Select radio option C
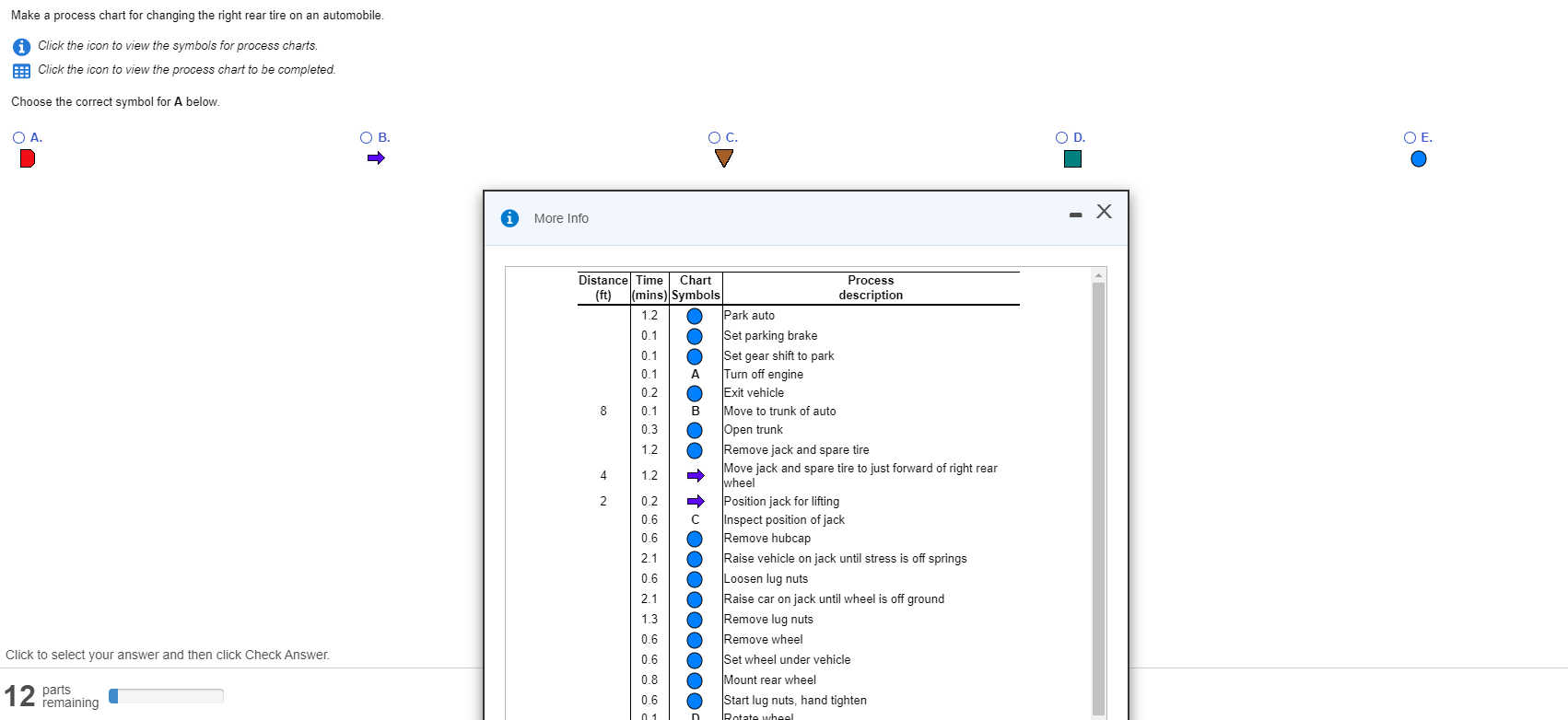This screenshot has width=1568, height=720. pyautogui.click(x=714, y=137)
